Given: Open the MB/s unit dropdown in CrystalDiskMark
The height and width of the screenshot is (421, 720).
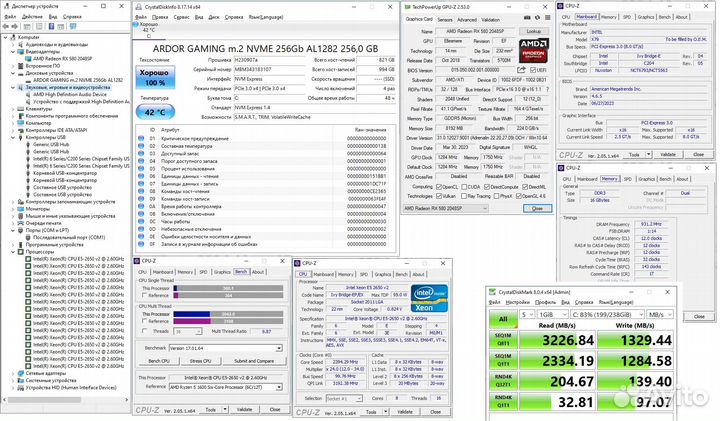Looking at the screenshot, I should [660, 314].
